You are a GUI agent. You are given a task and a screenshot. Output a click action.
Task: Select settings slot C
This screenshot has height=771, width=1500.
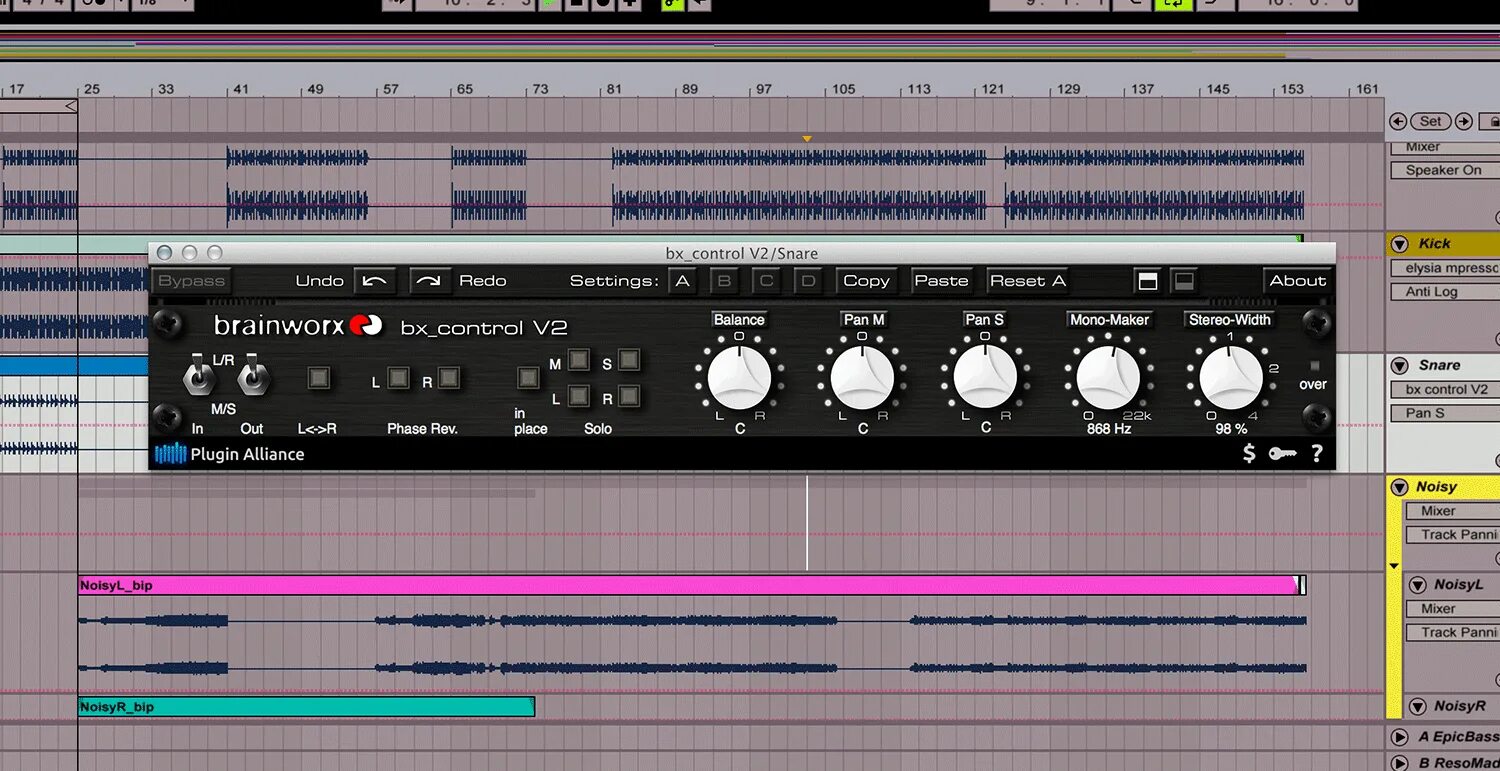[766, 281]
